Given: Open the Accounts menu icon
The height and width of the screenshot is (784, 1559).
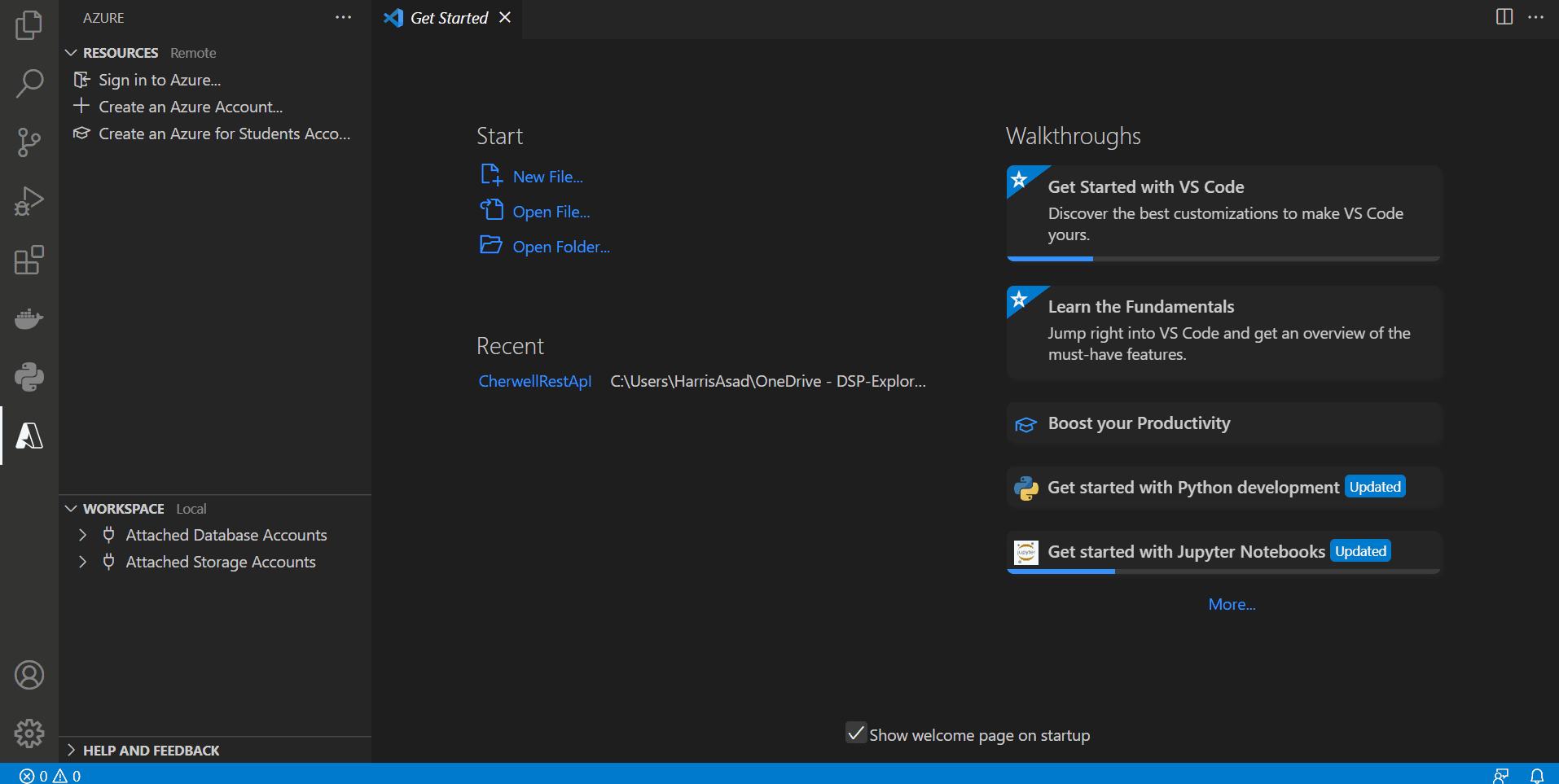Looking at the screenshot, I should click(29, 675).
